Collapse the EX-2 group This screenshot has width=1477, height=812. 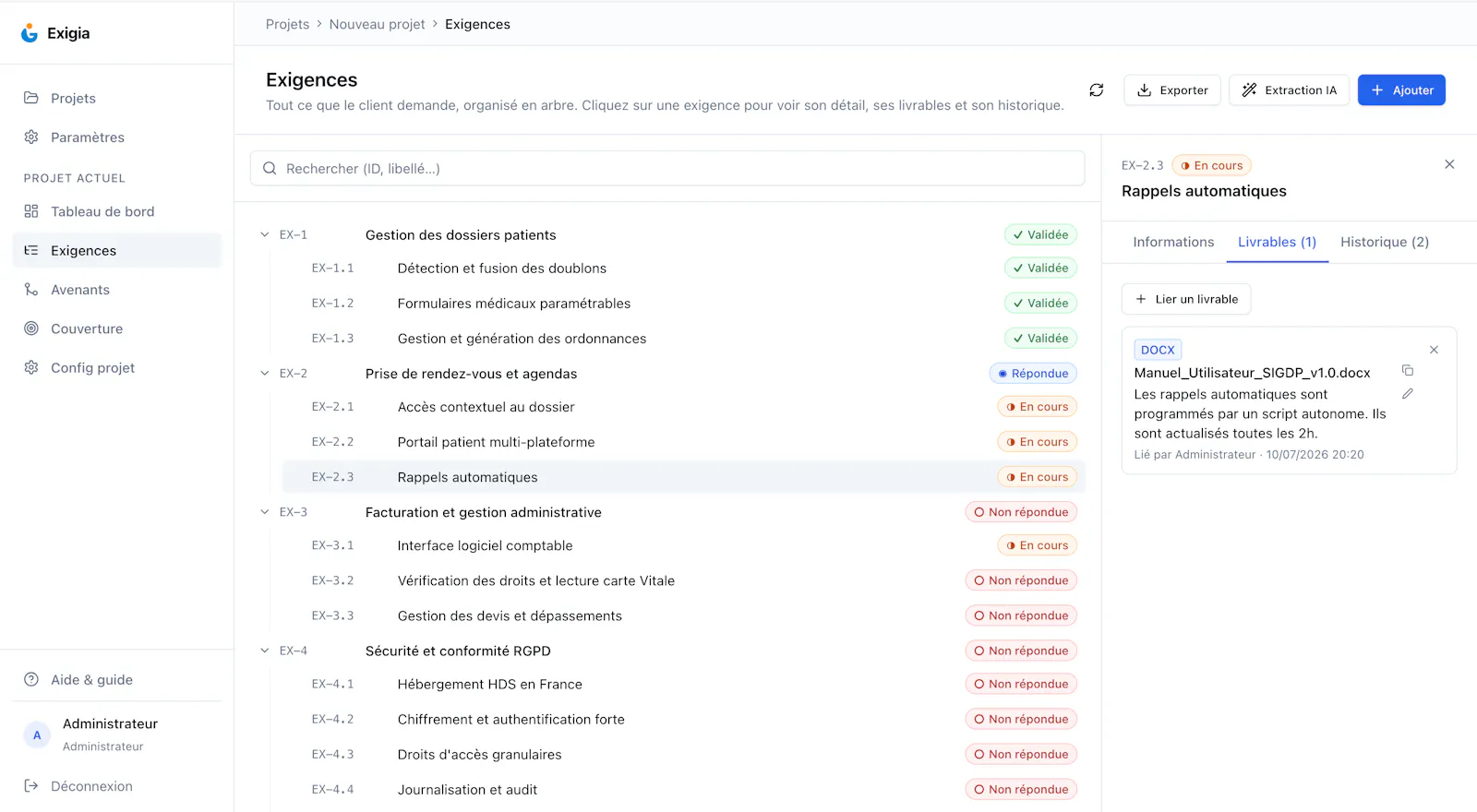click(x=265, y=373)
